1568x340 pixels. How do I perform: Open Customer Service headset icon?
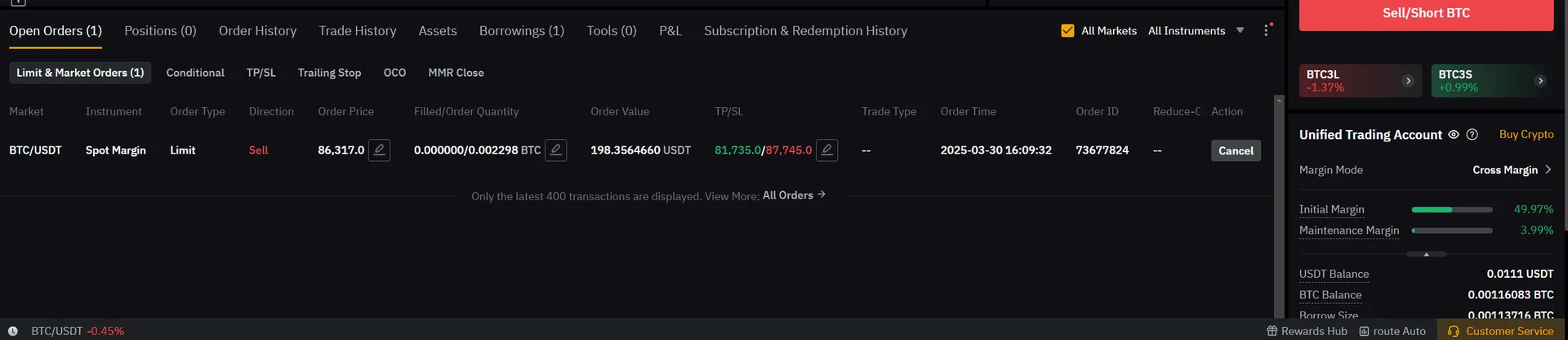(x=1453, y=331)
